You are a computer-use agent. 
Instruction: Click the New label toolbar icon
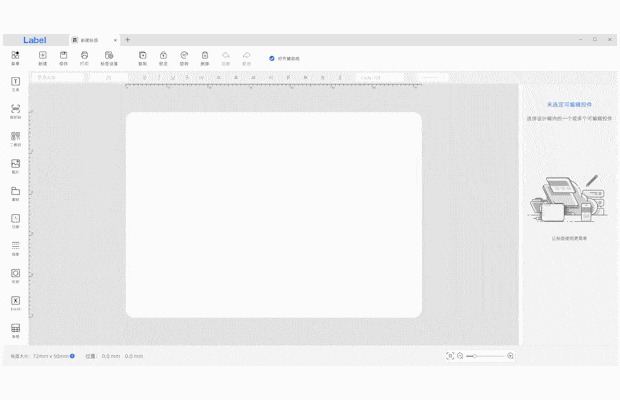click(x=43, y=57)
